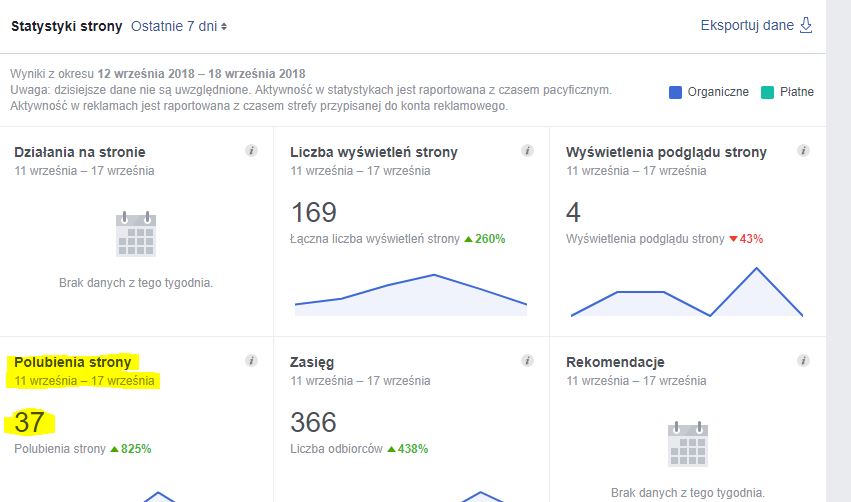Open info icon for Zasięg card
This screenshot has height=502, width=851.
click(527, 360)
